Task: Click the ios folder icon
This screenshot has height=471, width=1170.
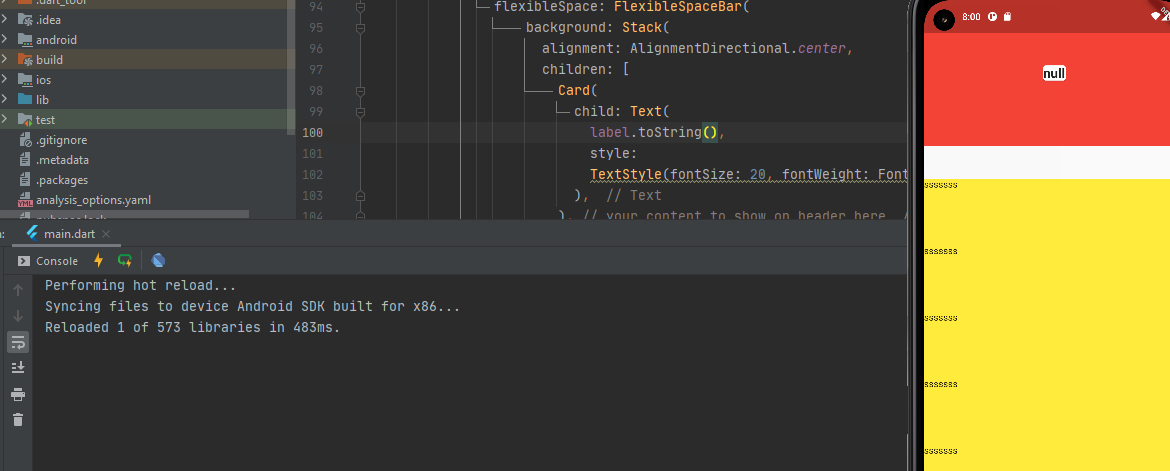Action: tap(25, 80)
